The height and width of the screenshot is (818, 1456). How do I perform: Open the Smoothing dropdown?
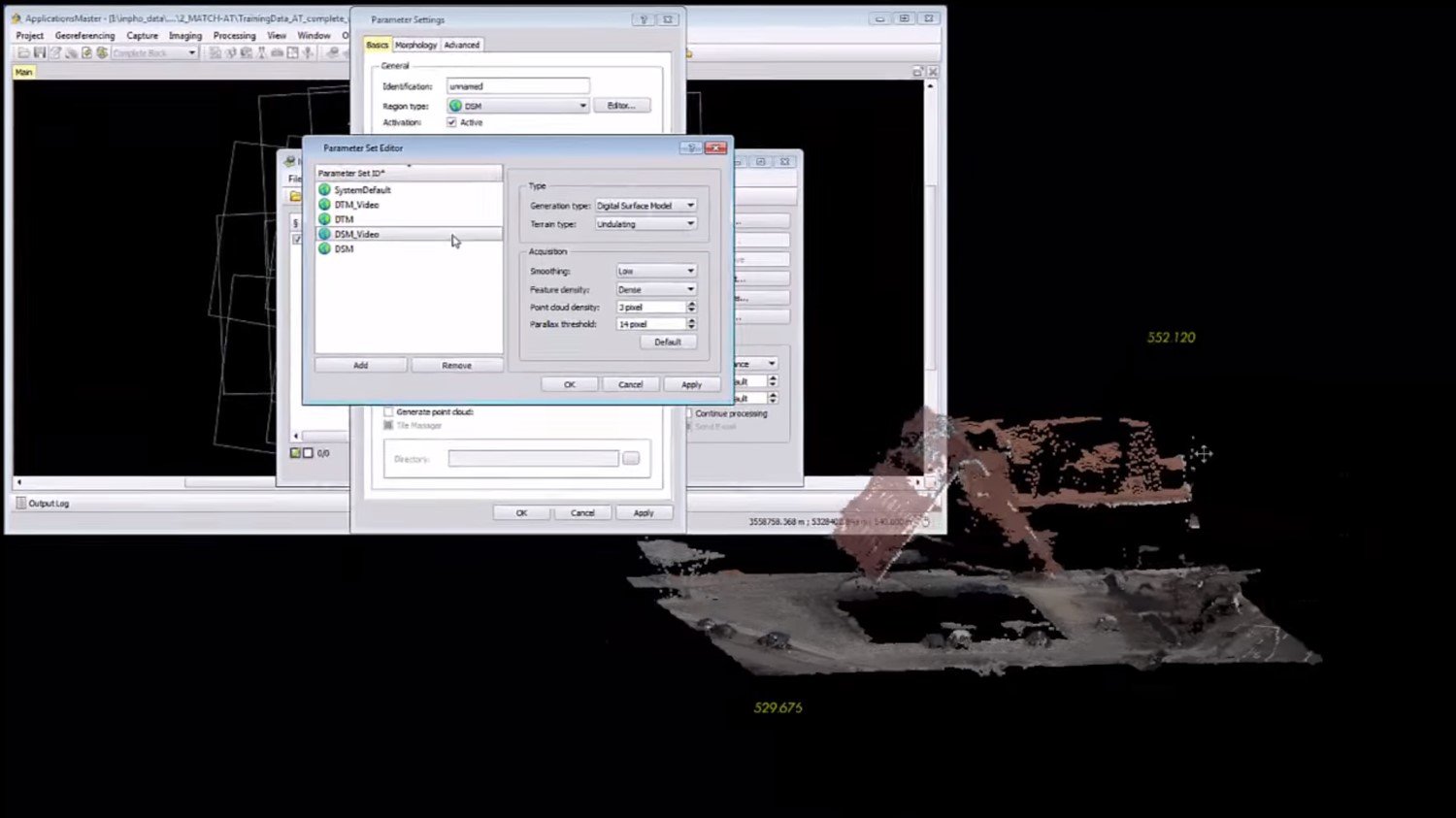(x=656, y=271)
